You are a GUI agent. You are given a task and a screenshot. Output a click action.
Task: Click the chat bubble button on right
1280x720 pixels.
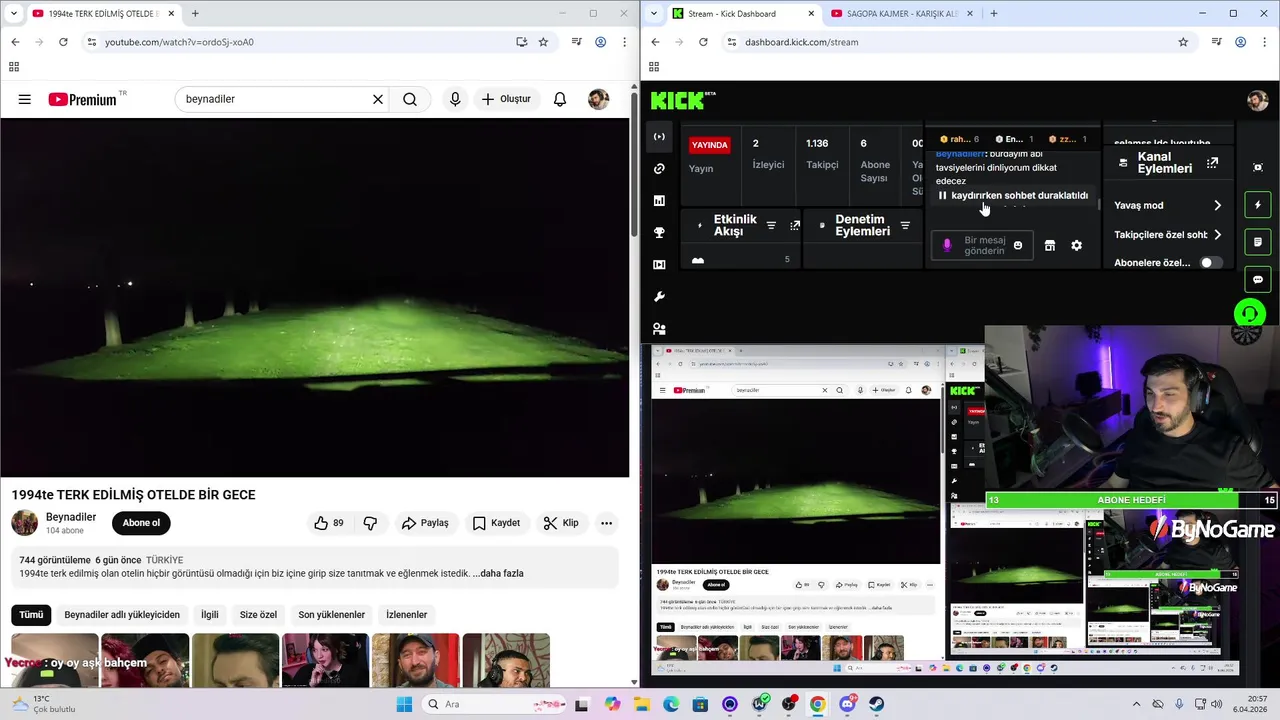1258,279
